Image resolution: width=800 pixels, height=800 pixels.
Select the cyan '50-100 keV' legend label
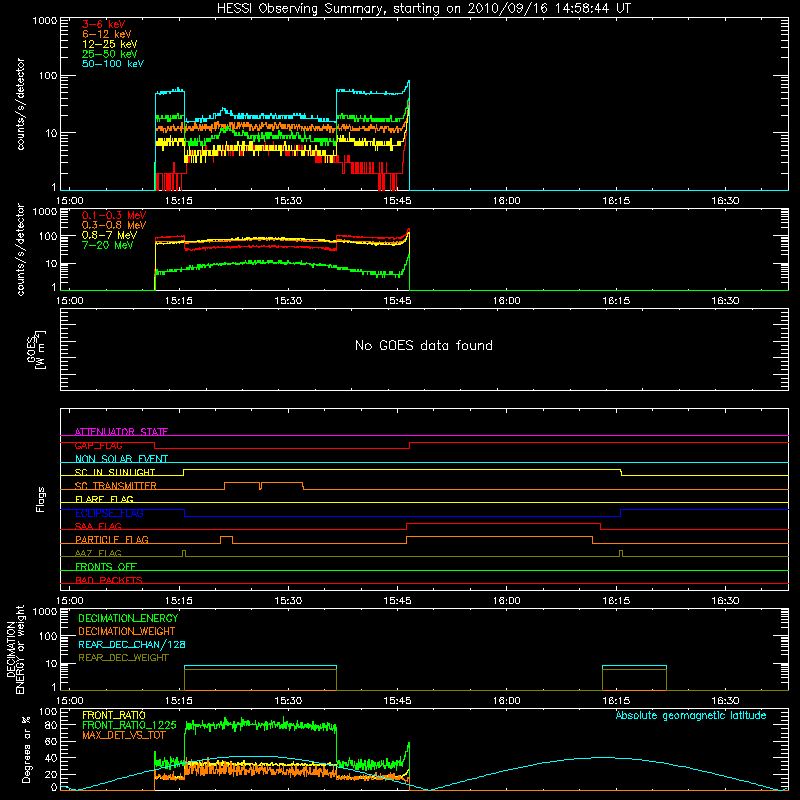[x=113, y=64]
